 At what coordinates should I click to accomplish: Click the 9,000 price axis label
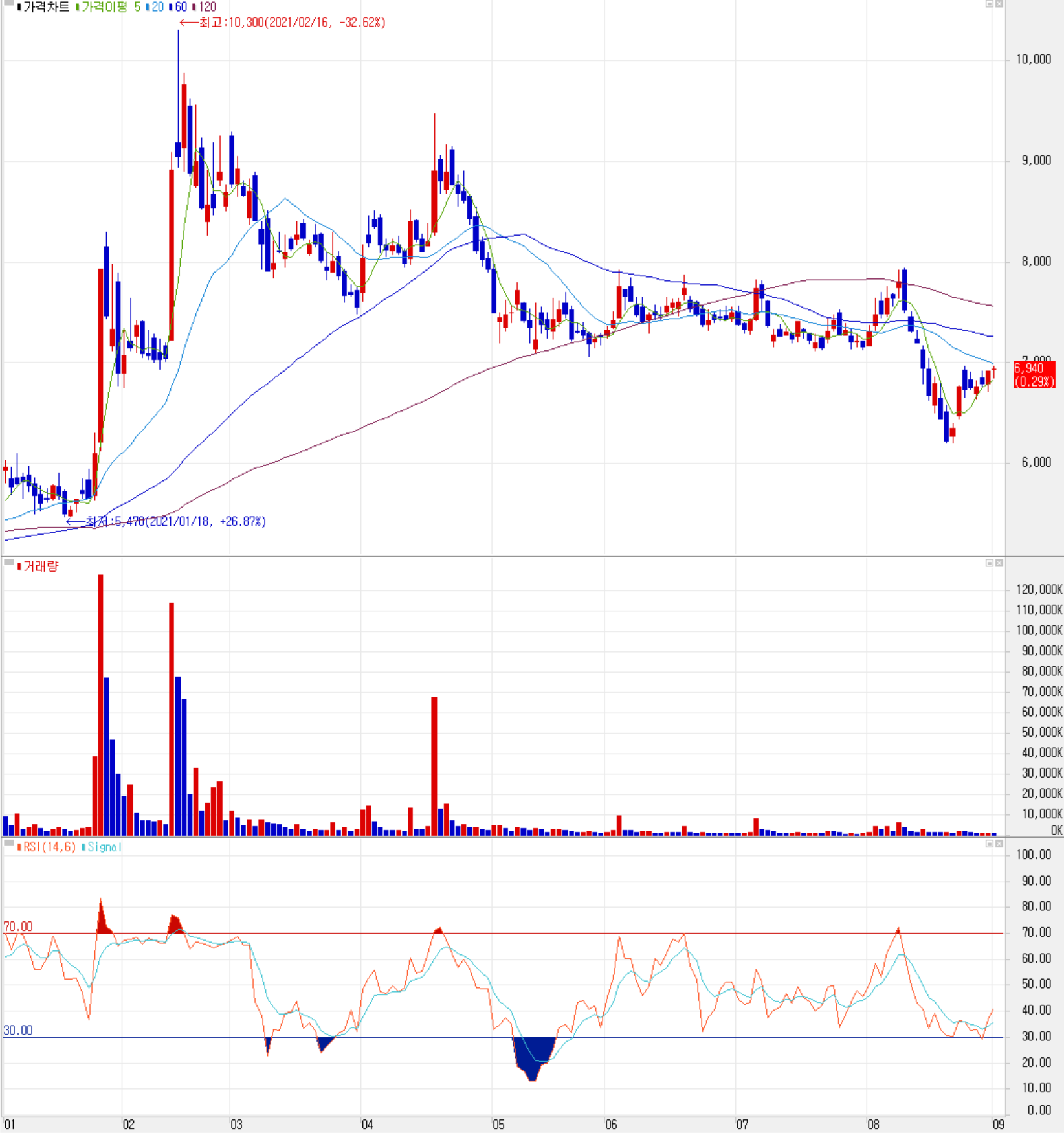tap(1036, 161)
